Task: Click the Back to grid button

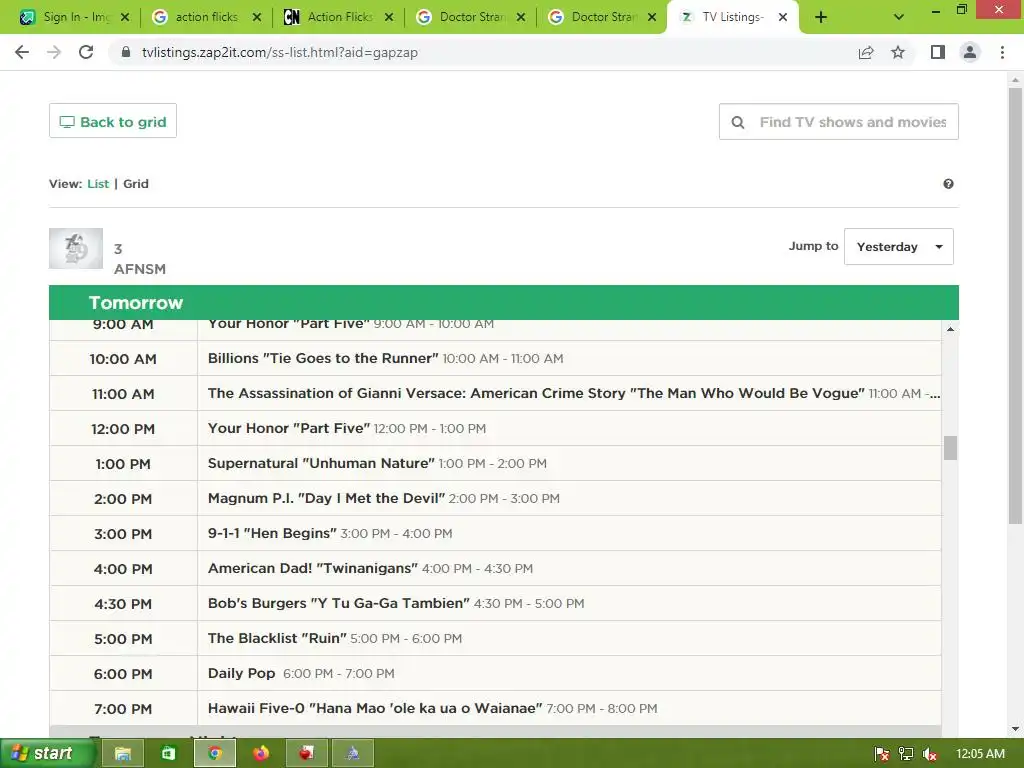Action: [113, 121]
